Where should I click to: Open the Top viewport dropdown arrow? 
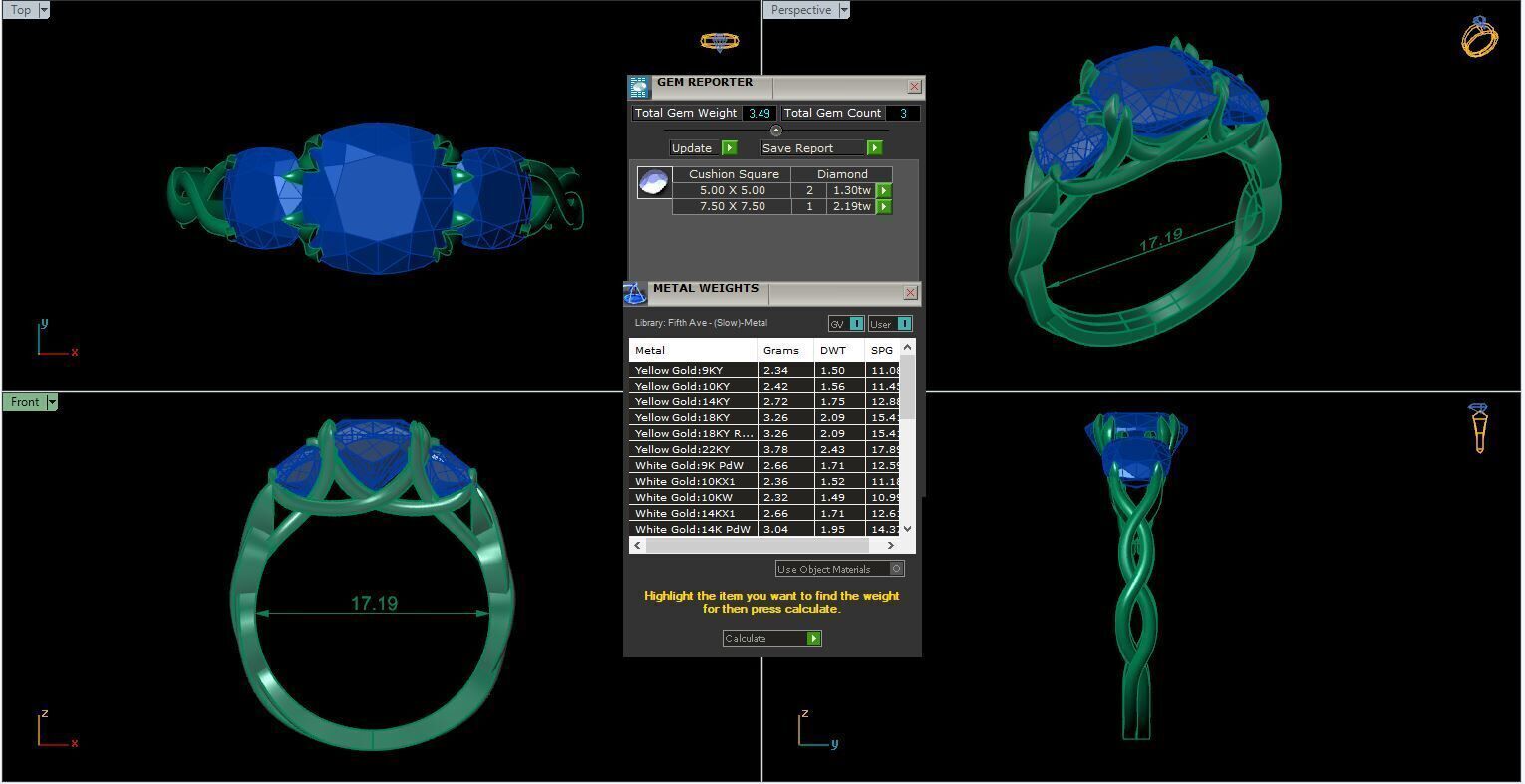click(x=44, y=10)
